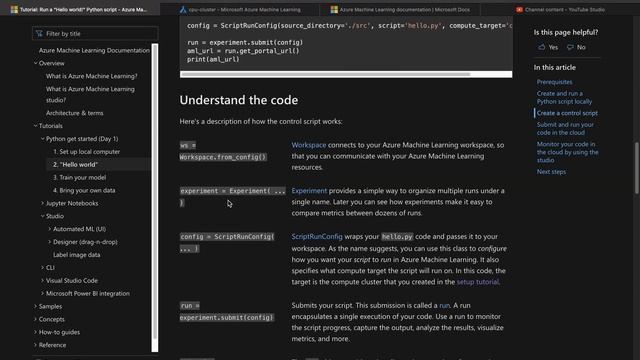
Task: Click the run link in description
Action: [444, 305]
